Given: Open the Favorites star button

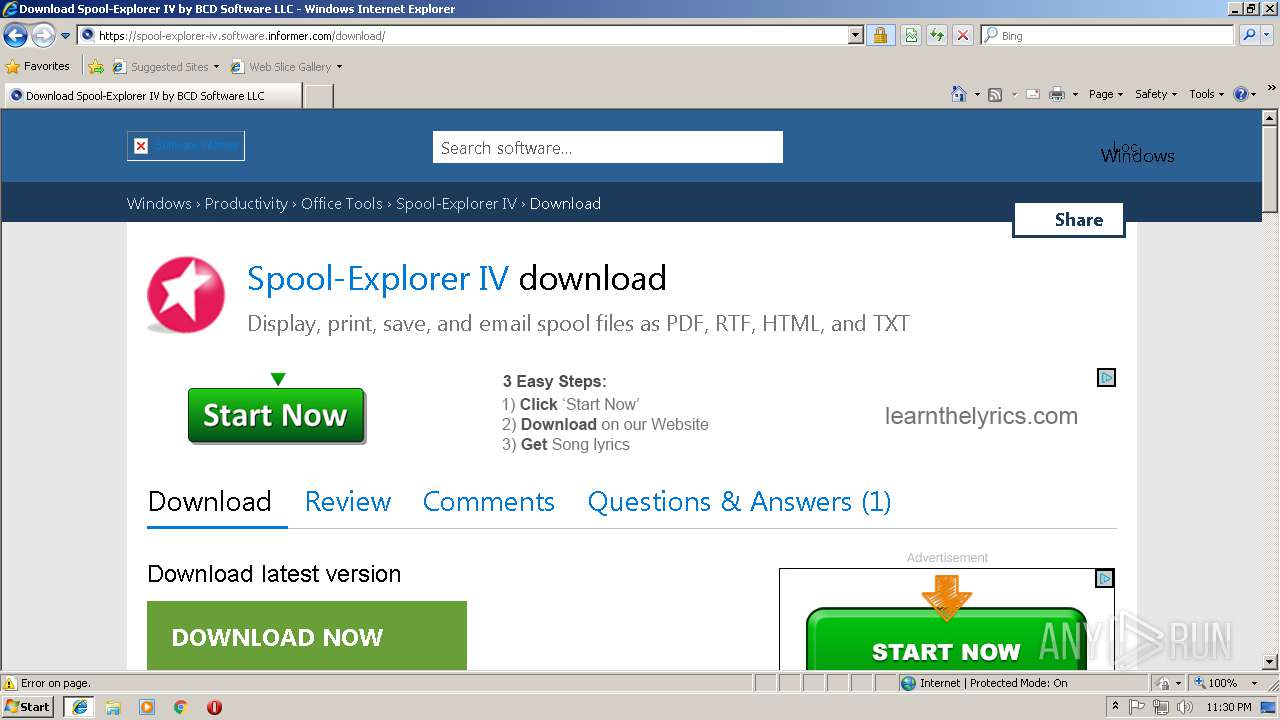Looking at the screenshot, I should coord(37,66).
